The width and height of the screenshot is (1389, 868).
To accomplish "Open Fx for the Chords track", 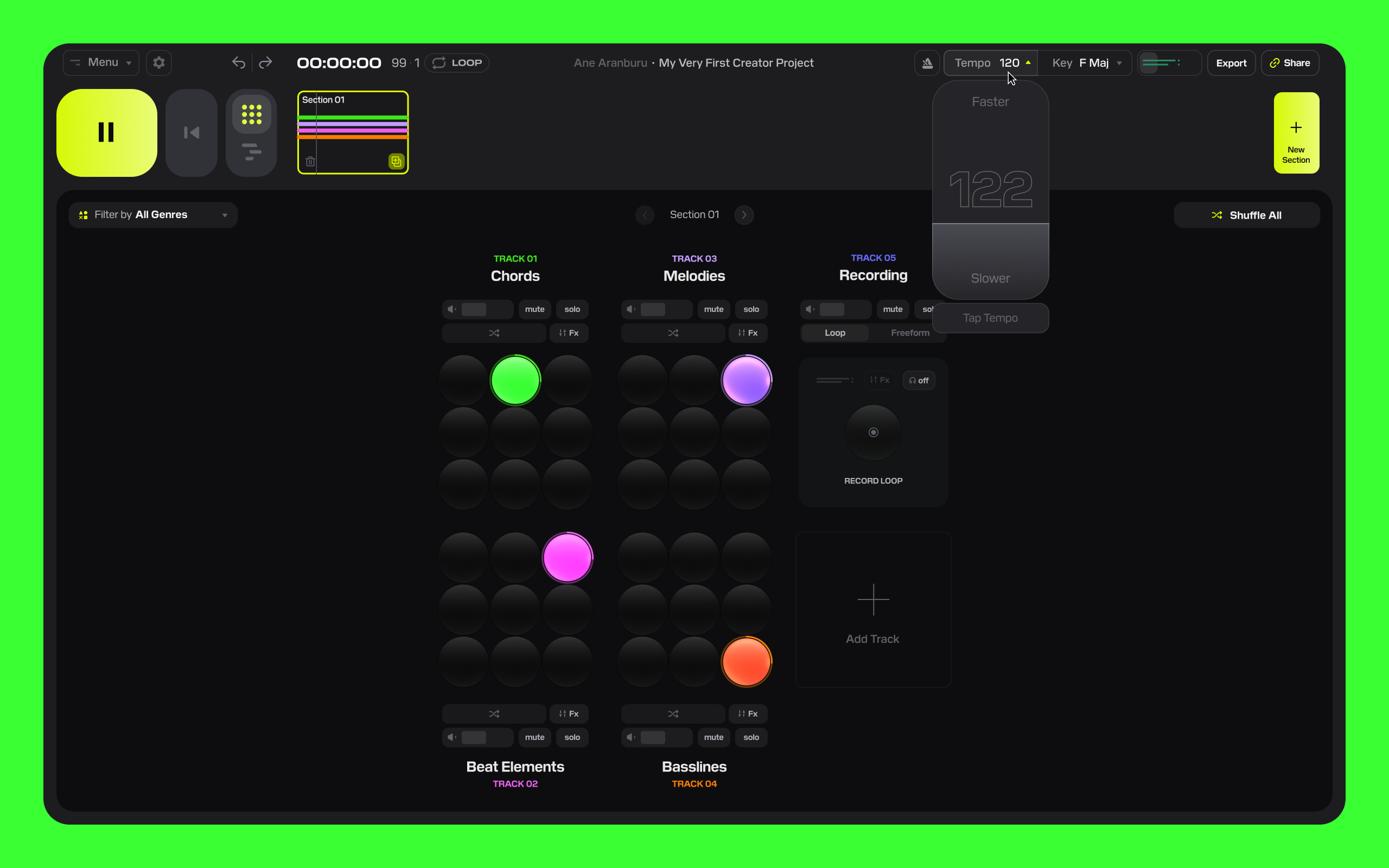I will point(569,333).
